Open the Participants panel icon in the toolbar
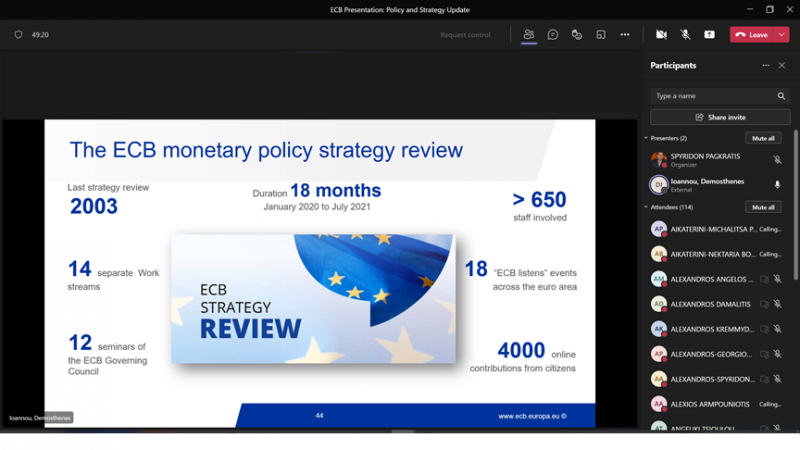The height and width of the screenshot is (450, 800). point(529,35)
